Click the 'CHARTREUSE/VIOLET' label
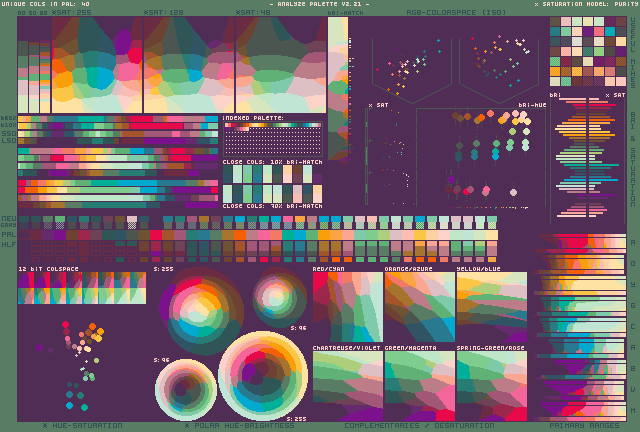Viewport: 640px width, 432px height. coord(347,348)
